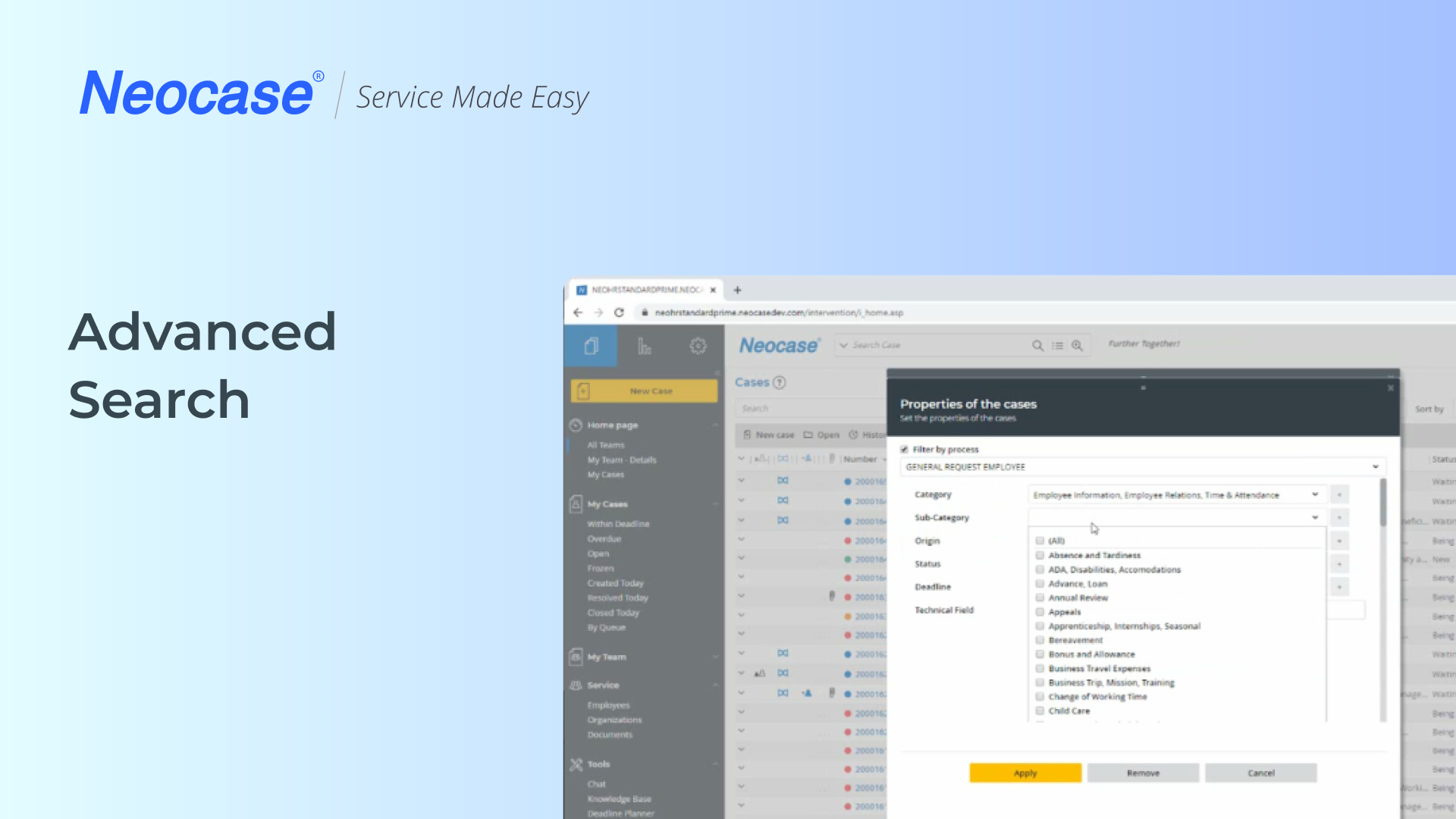Open the settings gear icon
Image resolution: width=1456 pixels, height=819 pixels.
(x=698, y=347)
